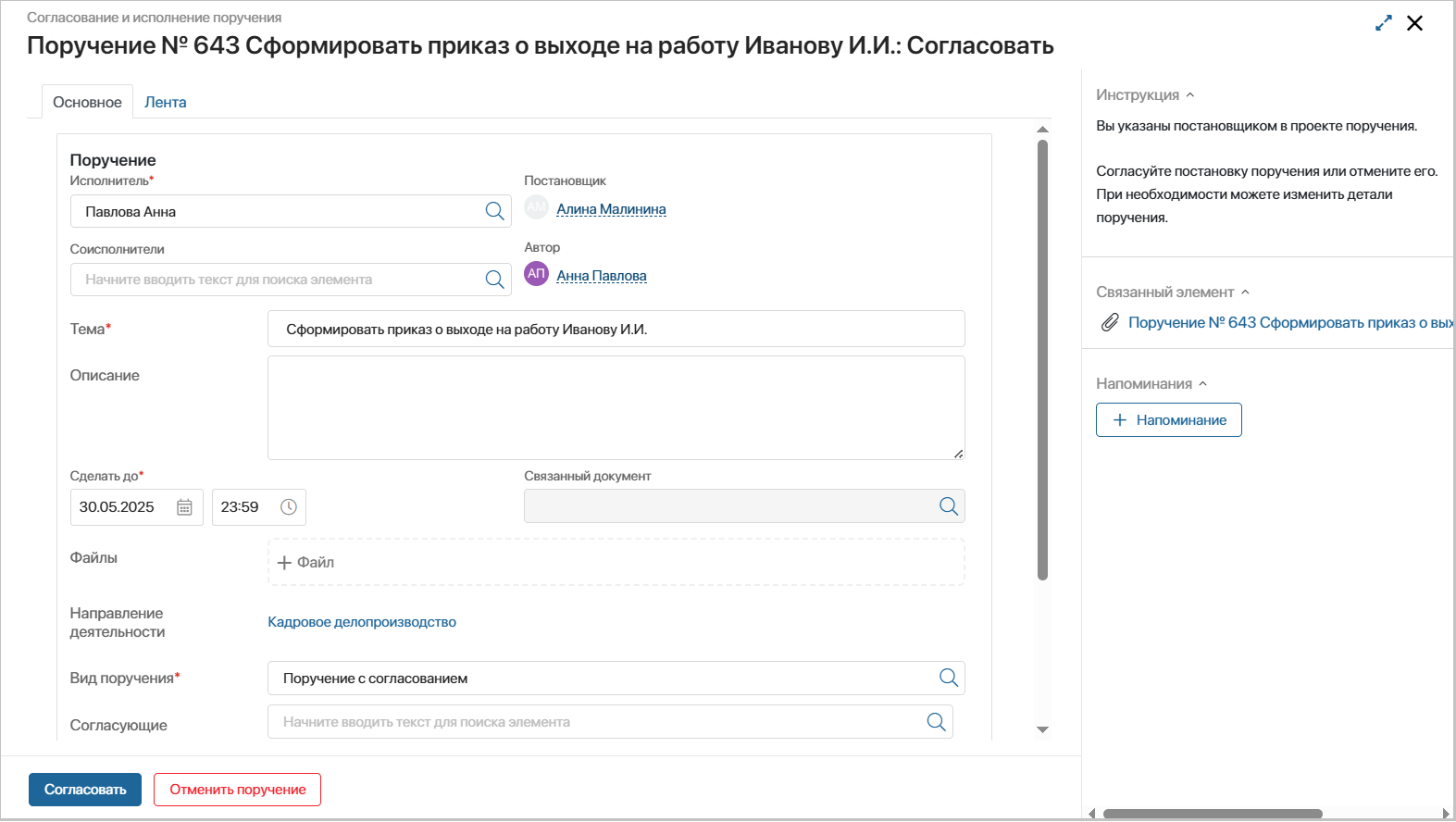This screenshot has width=1456, height=822.
Task: Collapse the Напоминания section
Action: coord(1203,384)
